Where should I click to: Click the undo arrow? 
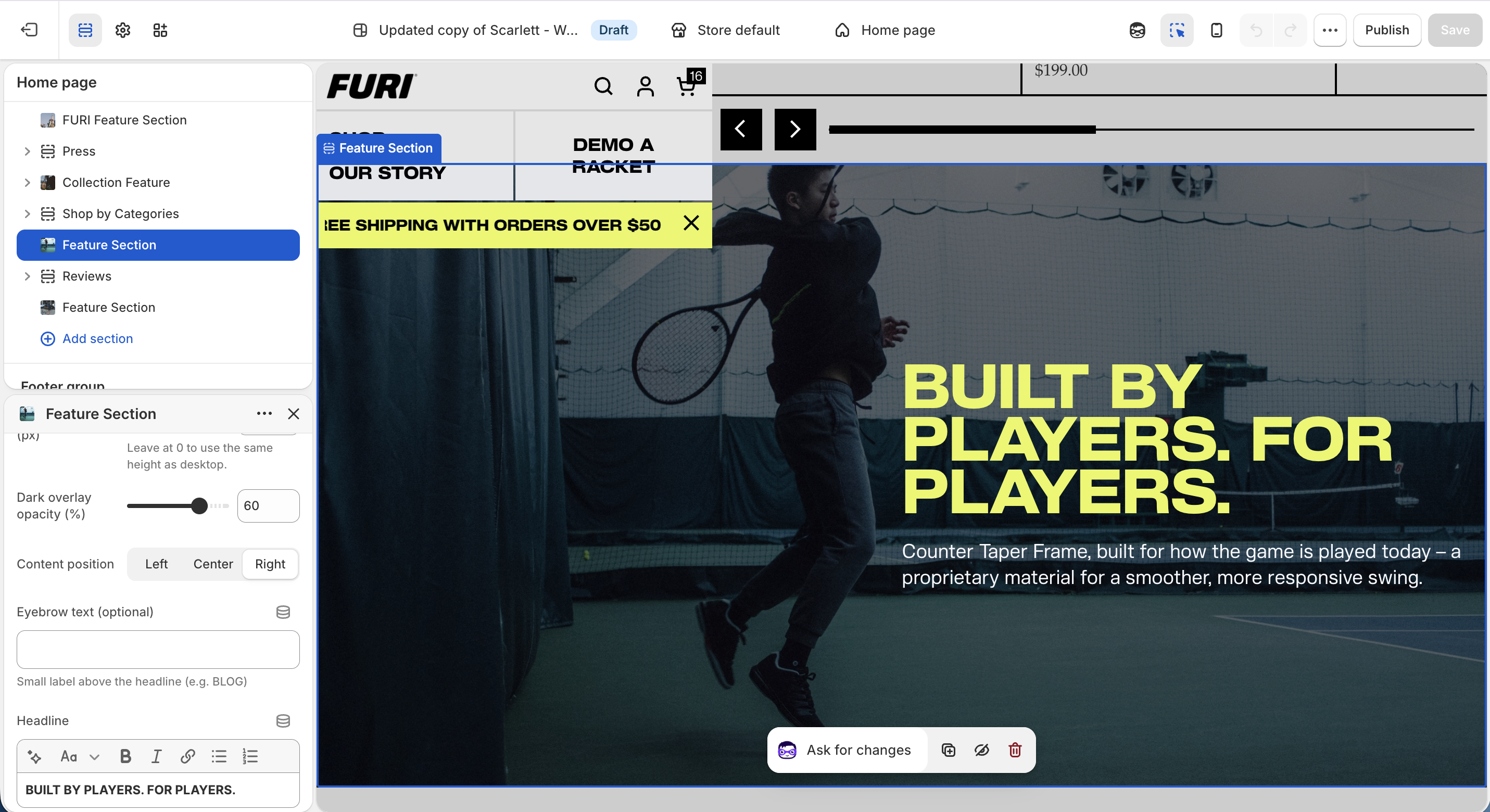click(1256, 30)
